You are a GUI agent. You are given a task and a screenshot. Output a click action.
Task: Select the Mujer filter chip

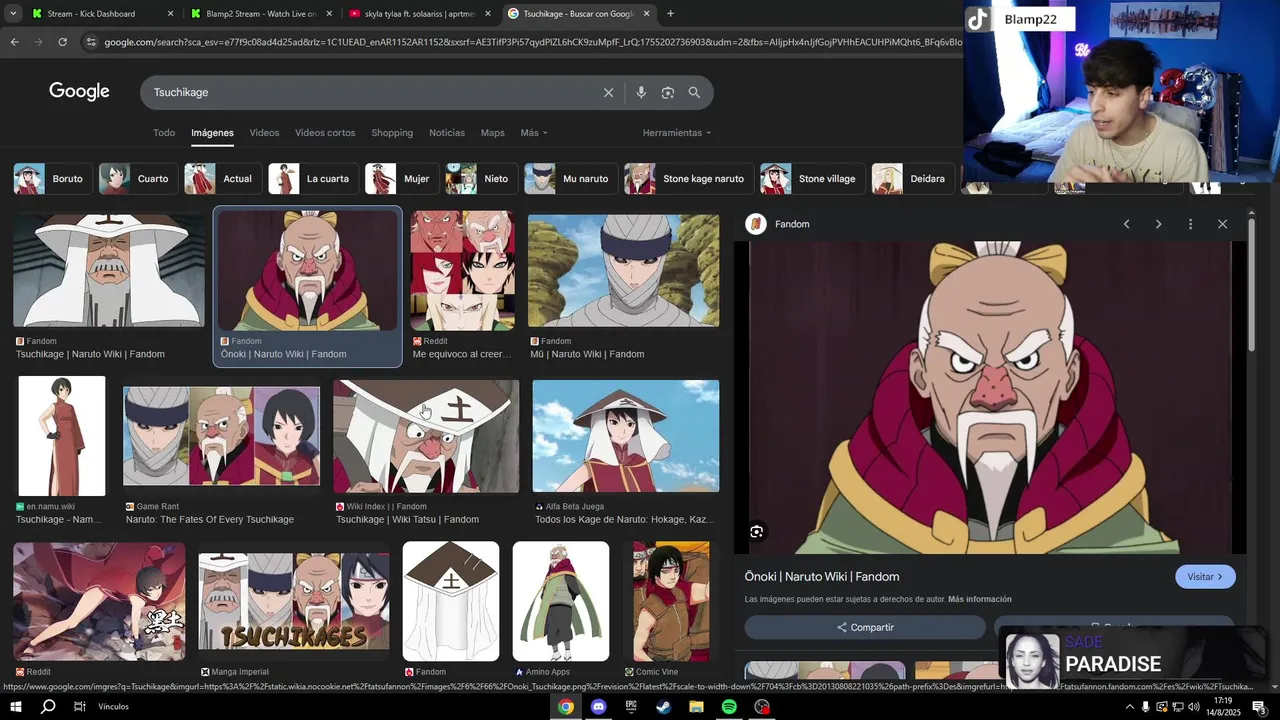(401, 179)
